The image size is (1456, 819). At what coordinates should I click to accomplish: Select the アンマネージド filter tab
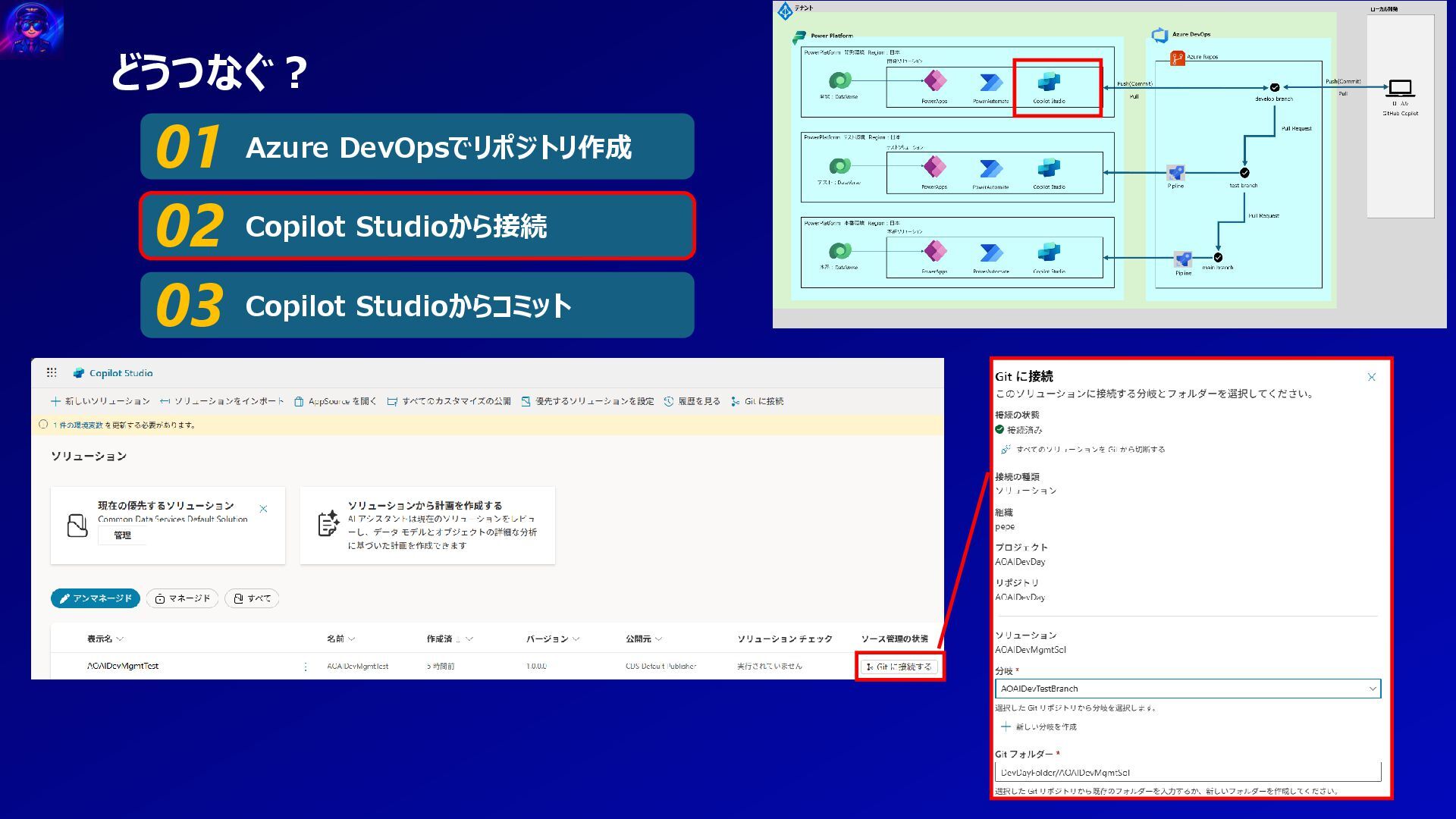(96, 598)
